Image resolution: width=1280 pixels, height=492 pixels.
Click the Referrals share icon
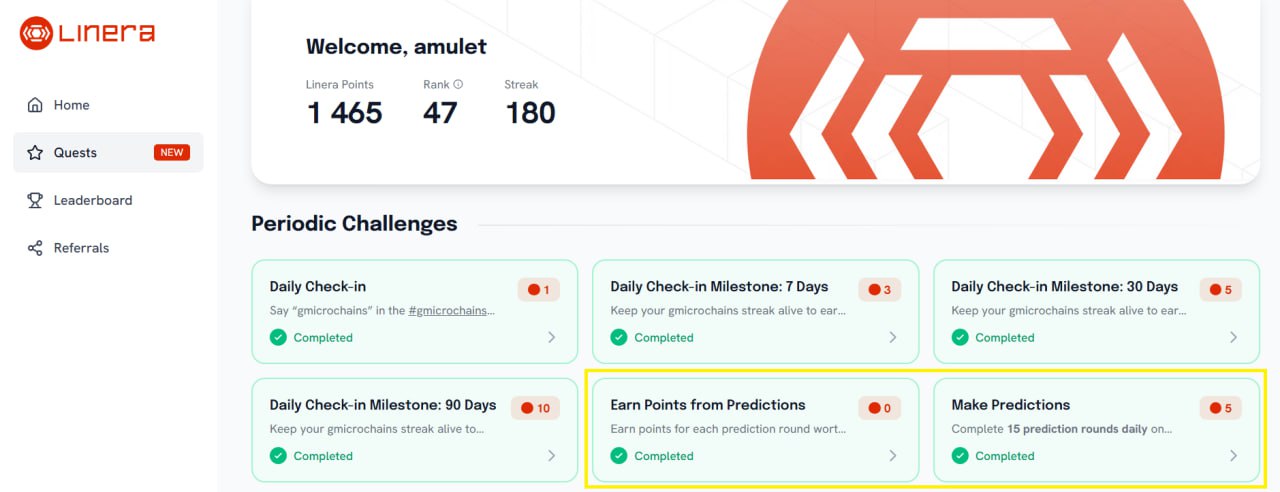pyautogui.click(x=35, y=248)
